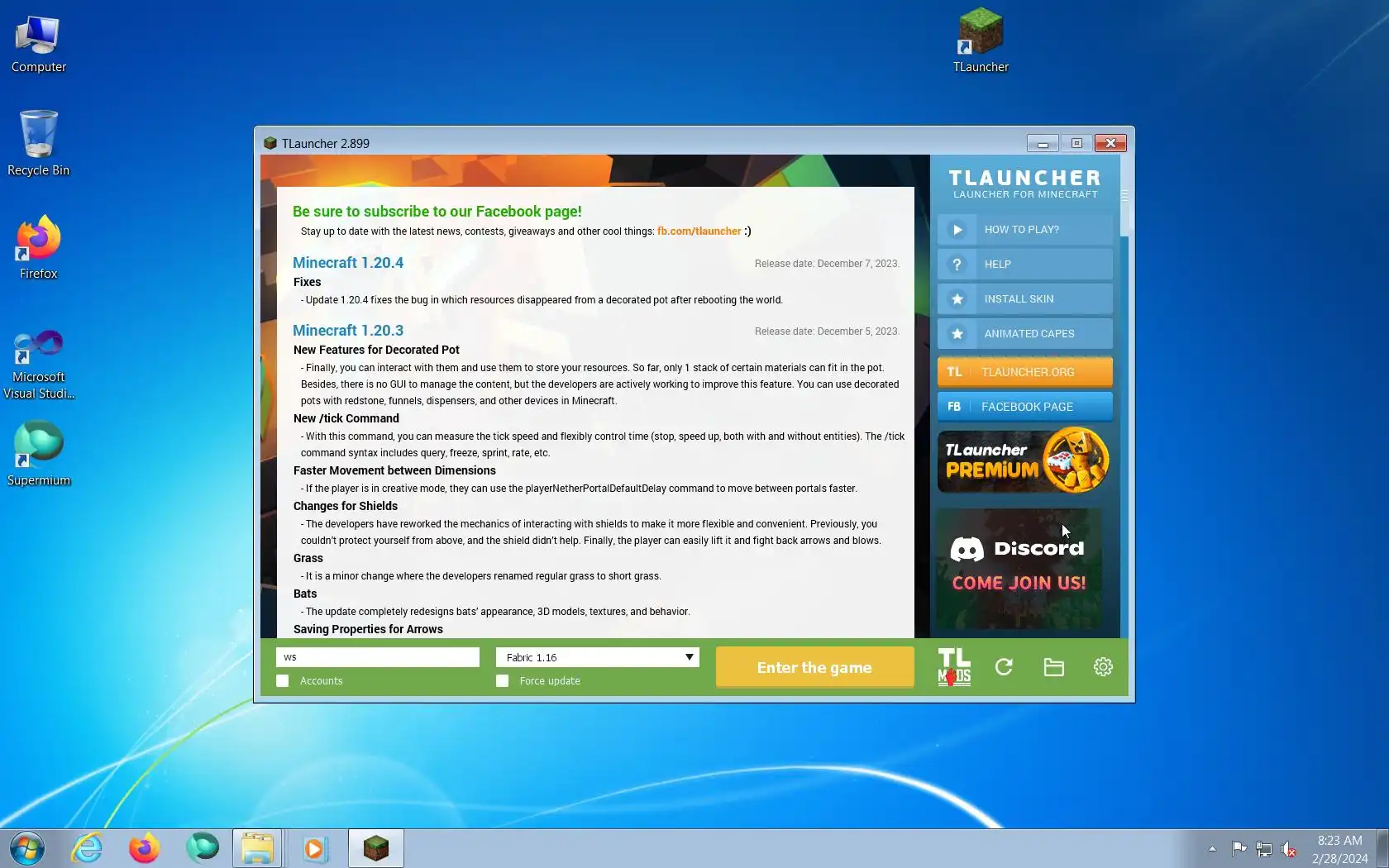Viewport: 1389px width, 868px height.
Task: Select the Recycle Bin desktop icon
Action: click(38, 143)
